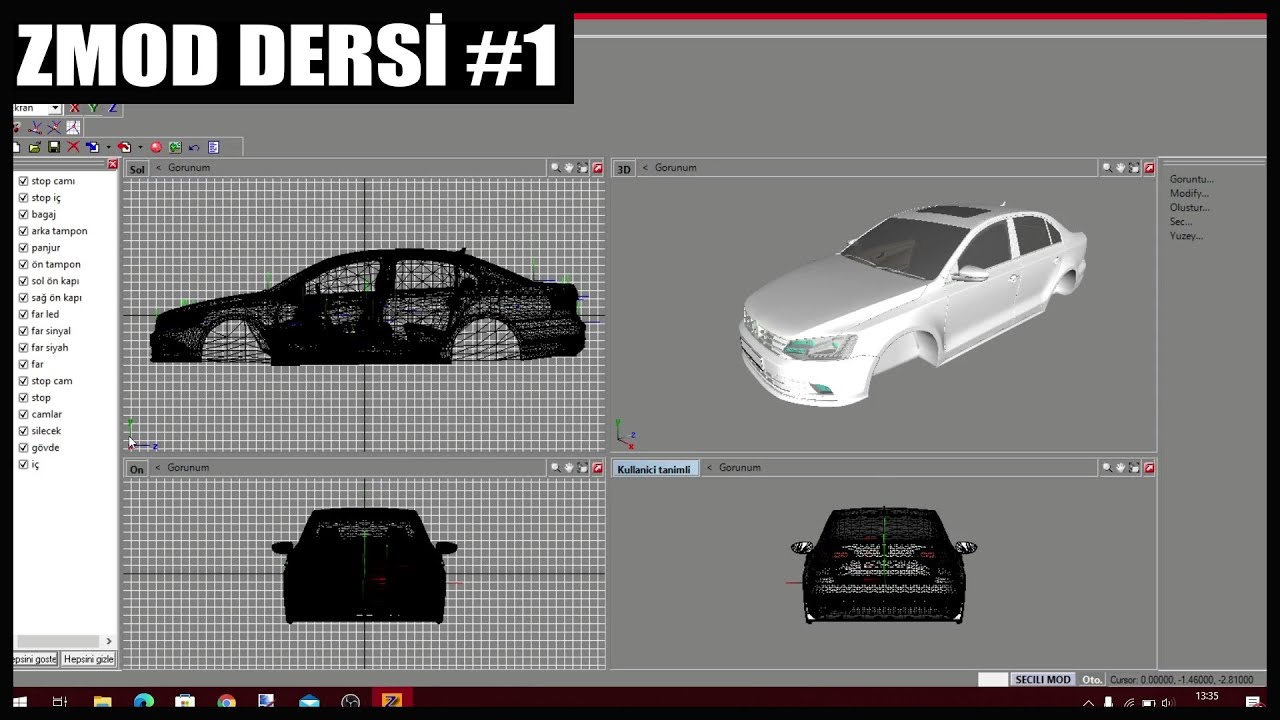Open the Kullanici tanimli view tab
The image size is (1280, 720).
[x=654, y=469]
